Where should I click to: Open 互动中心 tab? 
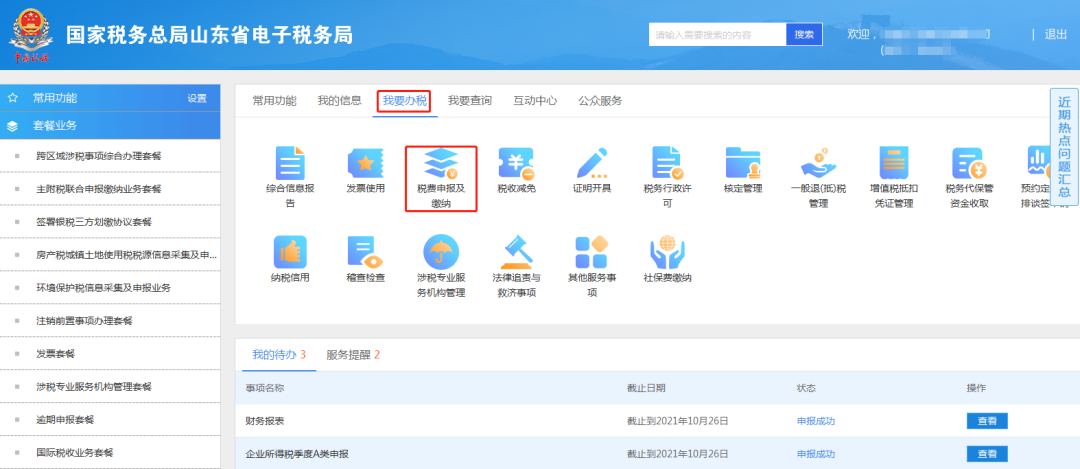[x=535, y=101]
